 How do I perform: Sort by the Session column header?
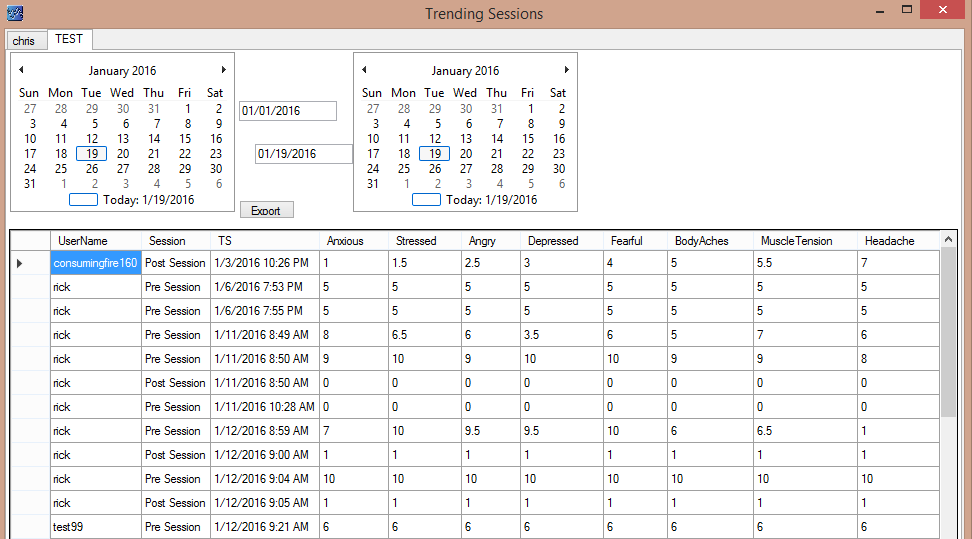click(175, 241)
